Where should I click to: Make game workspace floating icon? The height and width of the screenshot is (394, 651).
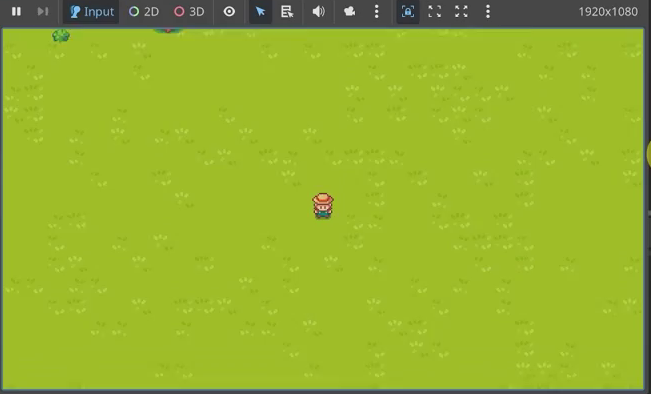tap(434, 11)
